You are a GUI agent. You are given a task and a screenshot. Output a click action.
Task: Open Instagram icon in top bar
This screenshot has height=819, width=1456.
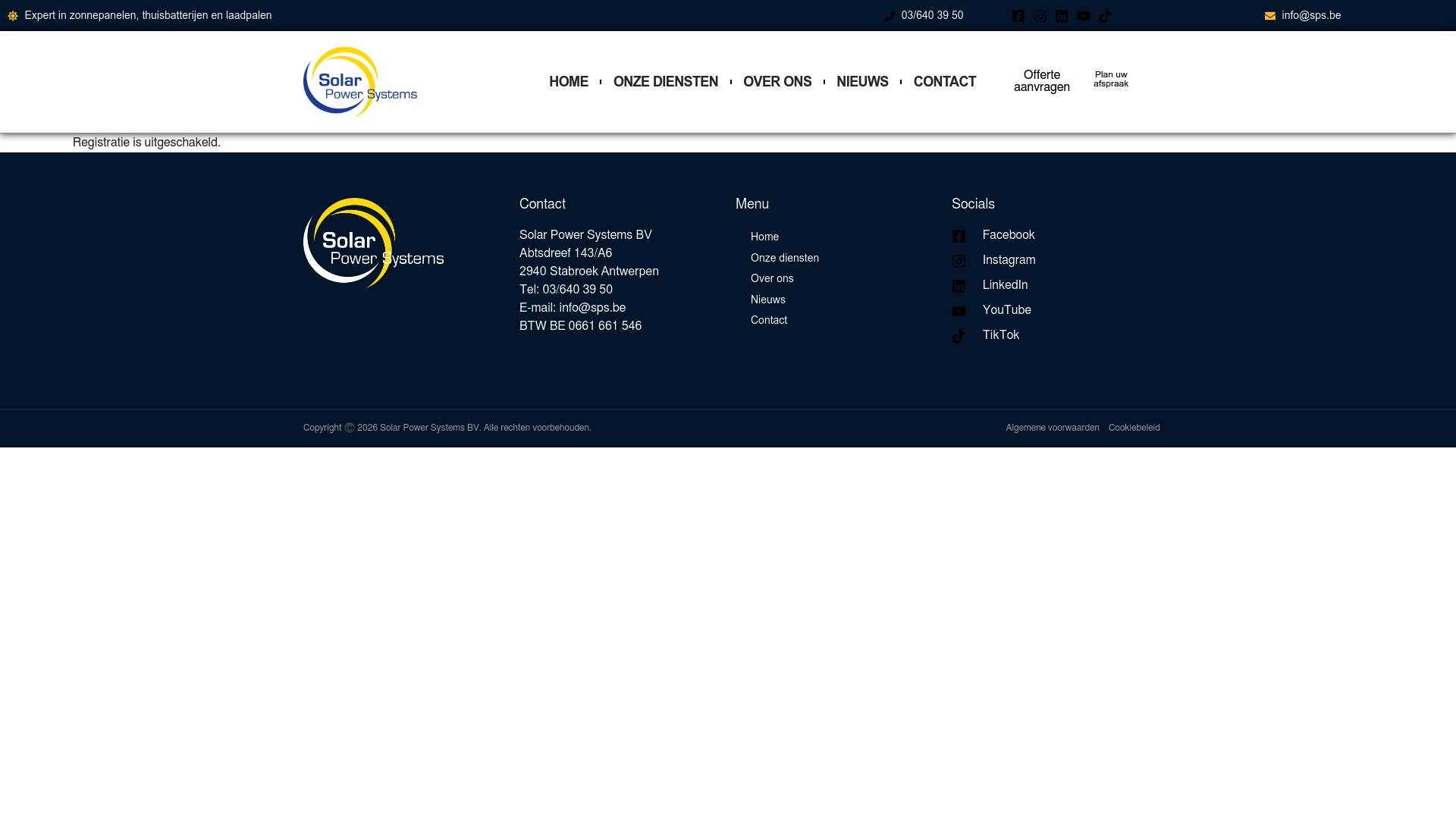click(x=1040, y=16)
